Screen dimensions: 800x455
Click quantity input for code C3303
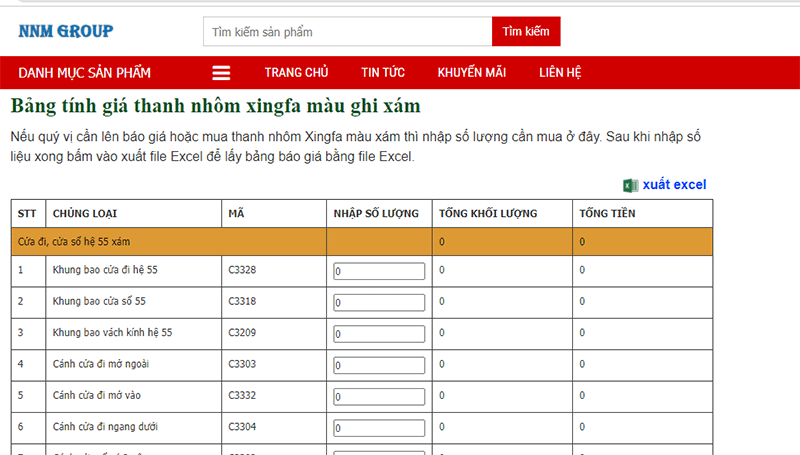pyautogui.click(x=379, y=365)
